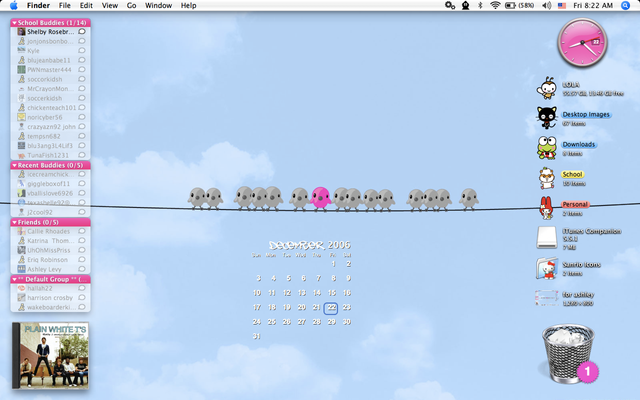Collapse the ** Default Group ** triangle

pyautogui.click(x=14, y=280)
